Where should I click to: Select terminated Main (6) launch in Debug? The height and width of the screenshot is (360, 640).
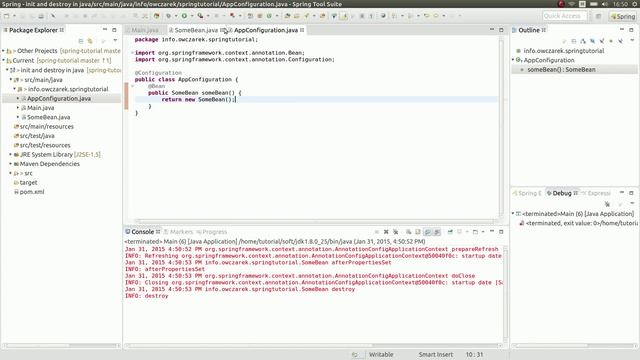(x=578, y=214)
